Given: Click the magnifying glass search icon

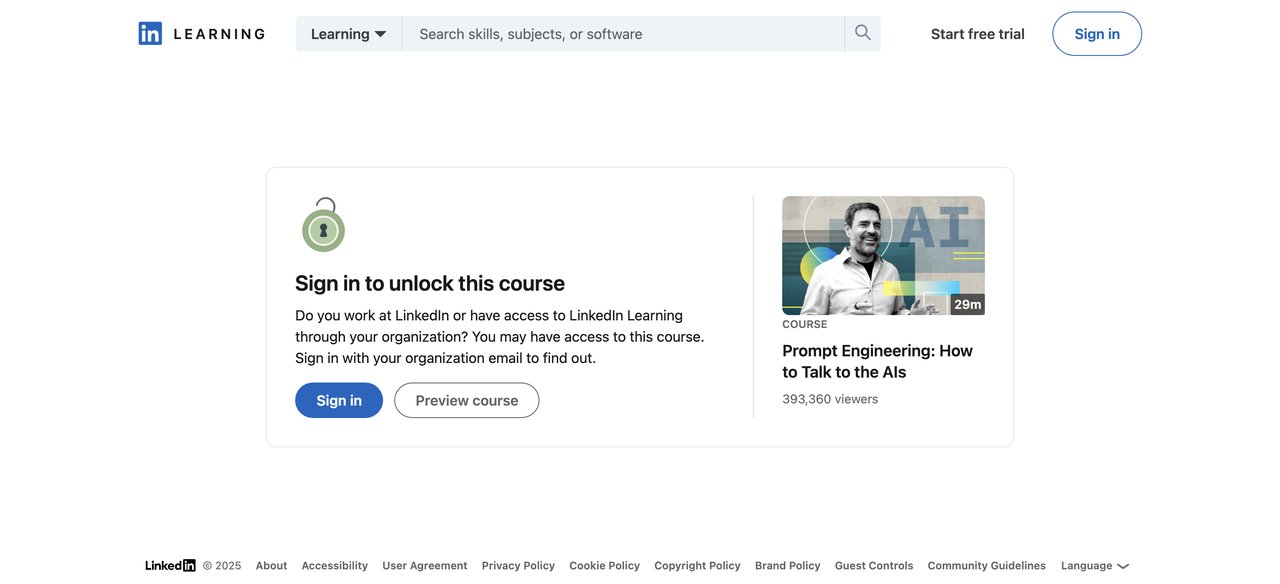Looking at the screenshot, I should coord(863,33).
